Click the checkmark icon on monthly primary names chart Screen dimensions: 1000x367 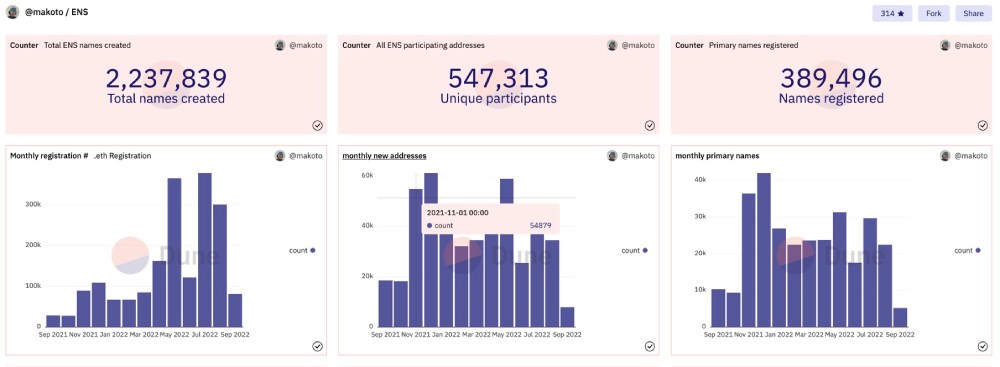point(983,347)
